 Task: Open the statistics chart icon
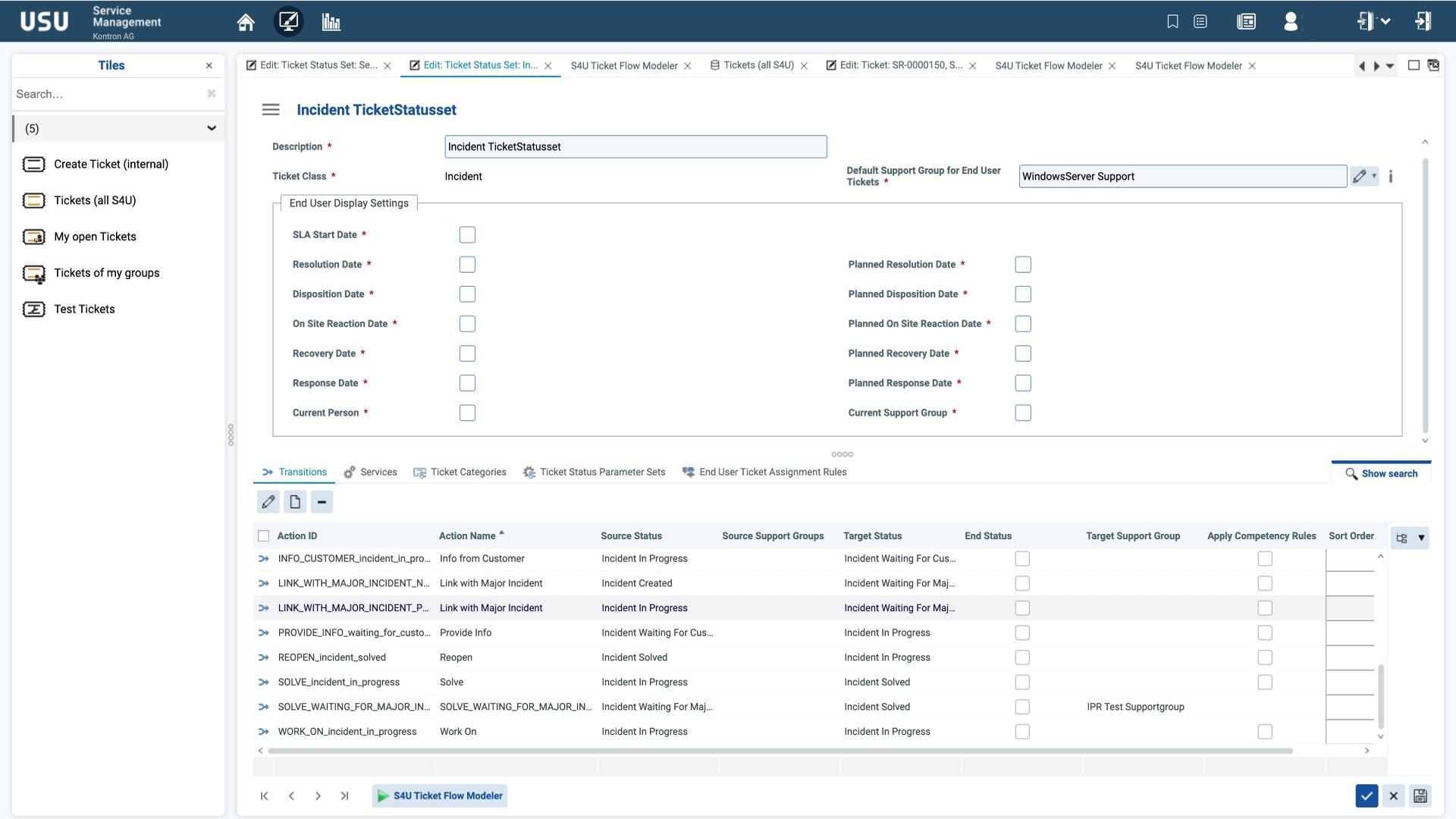coord(331,22)
